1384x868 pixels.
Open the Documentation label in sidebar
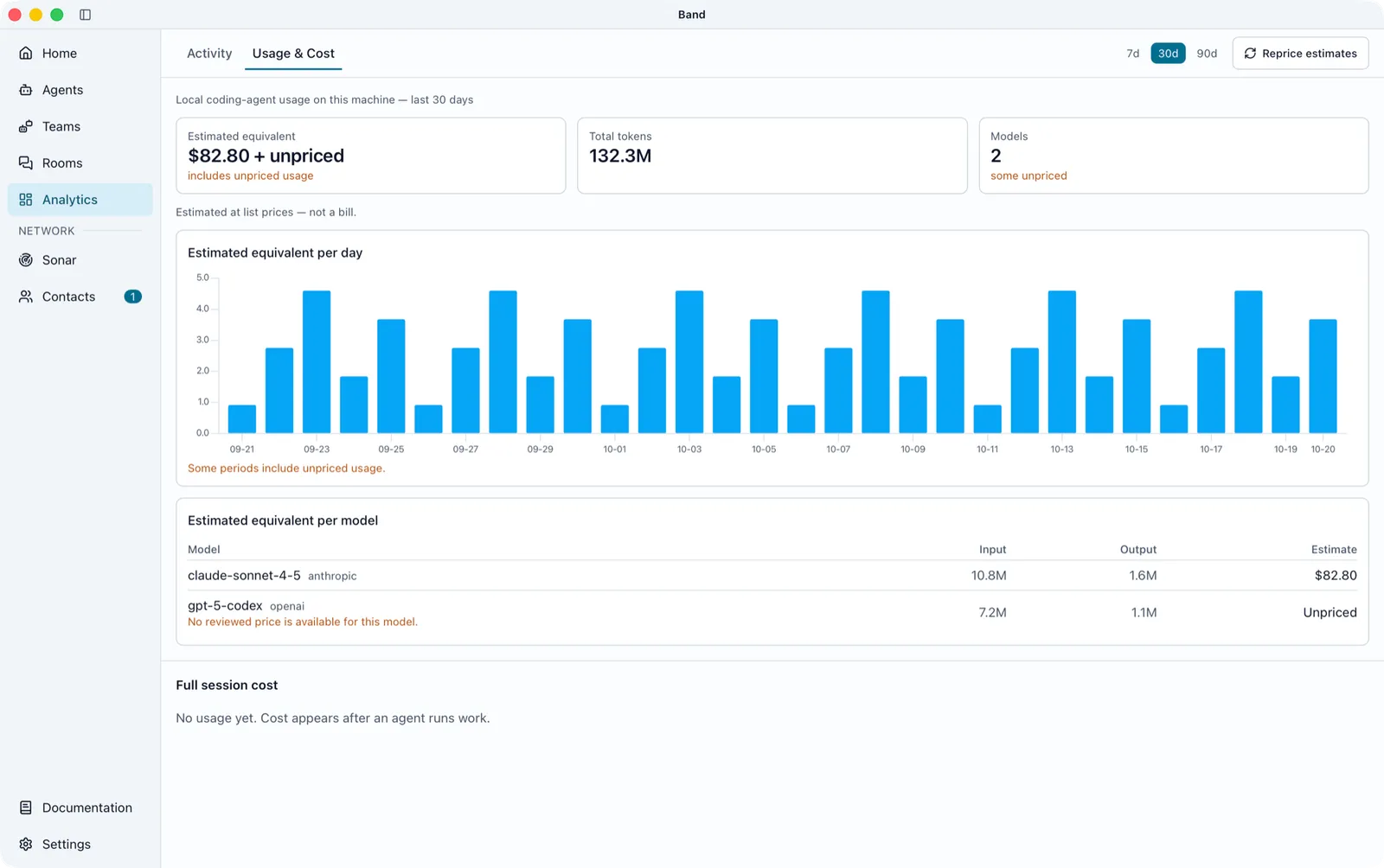pos(87,807)
